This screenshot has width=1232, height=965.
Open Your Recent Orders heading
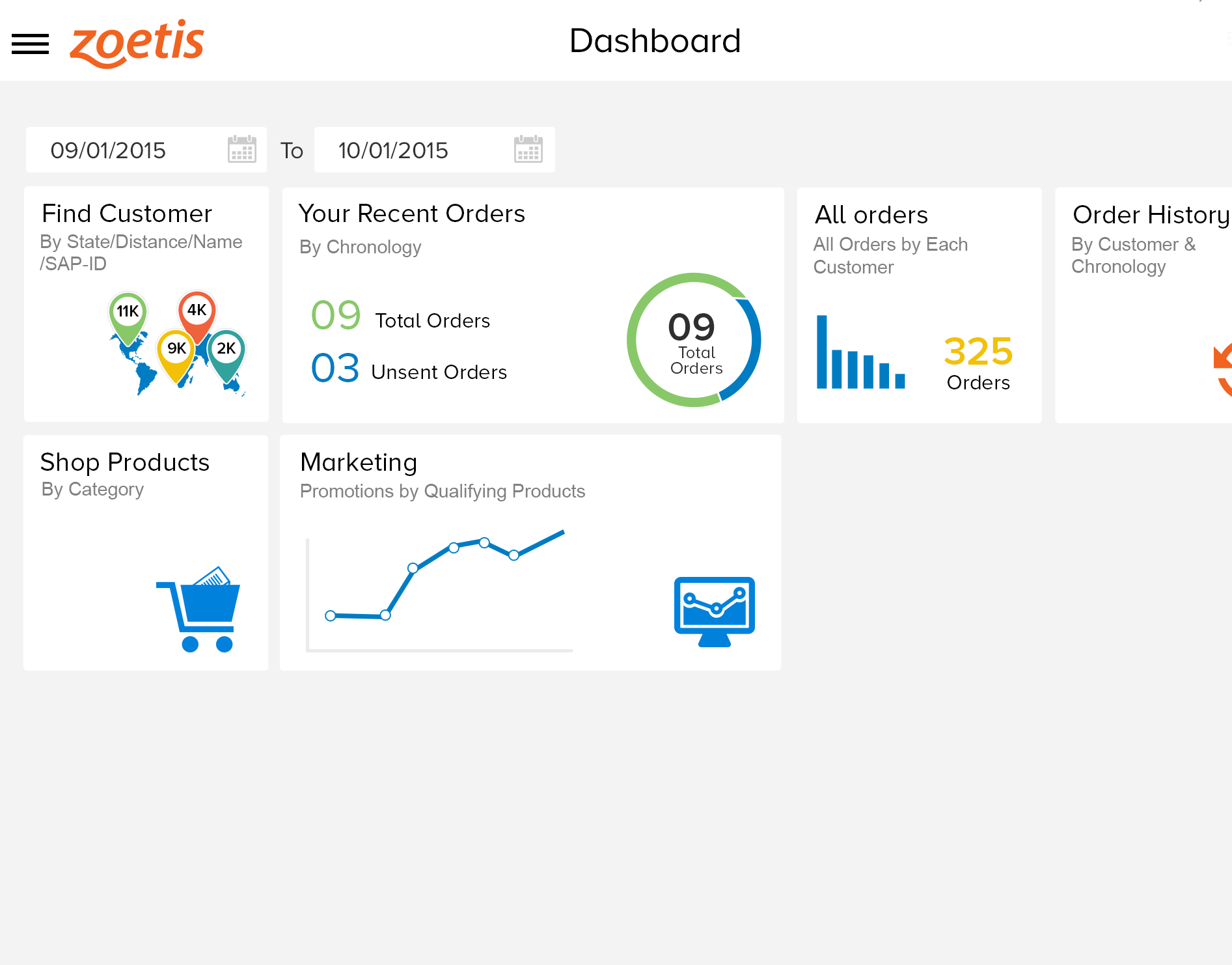[411, 214]
